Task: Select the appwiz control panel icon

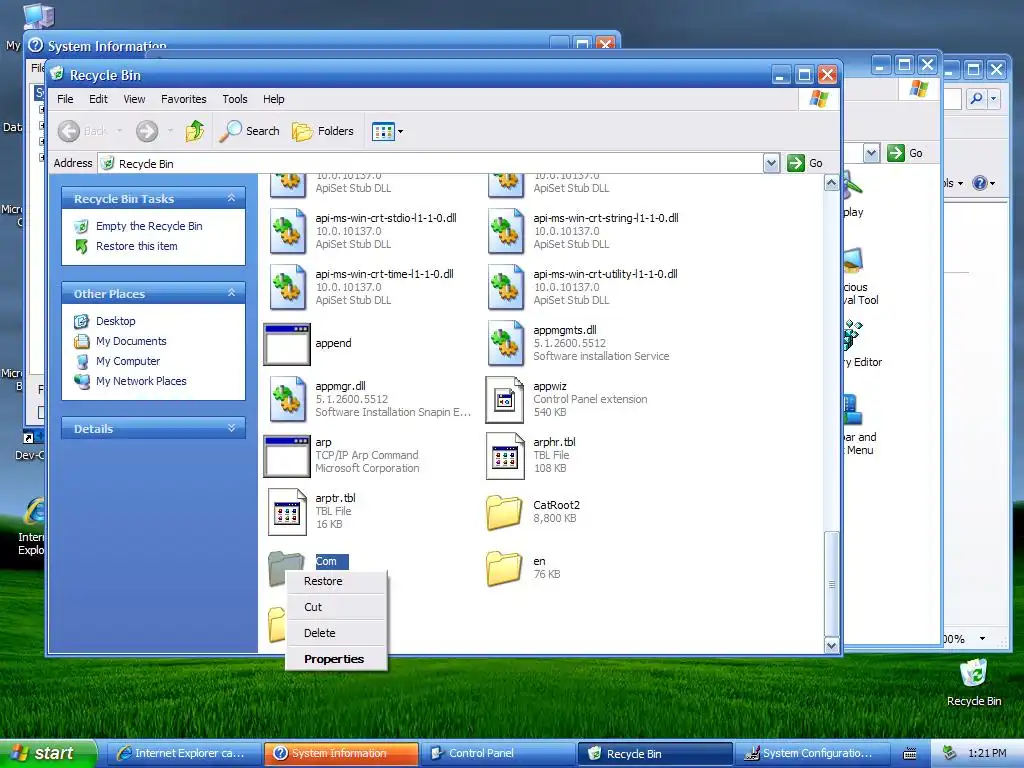Action: pos(505,400)
